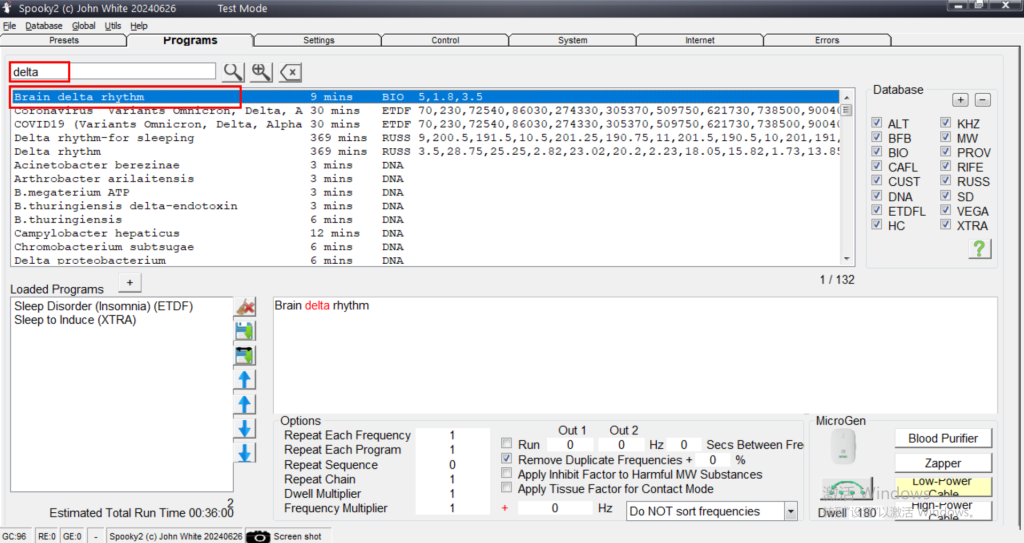Screen dimensions: 1024x543
Task: Clear the search with the backspace icon
Action: pyautogui.click(x=290, y=72)
